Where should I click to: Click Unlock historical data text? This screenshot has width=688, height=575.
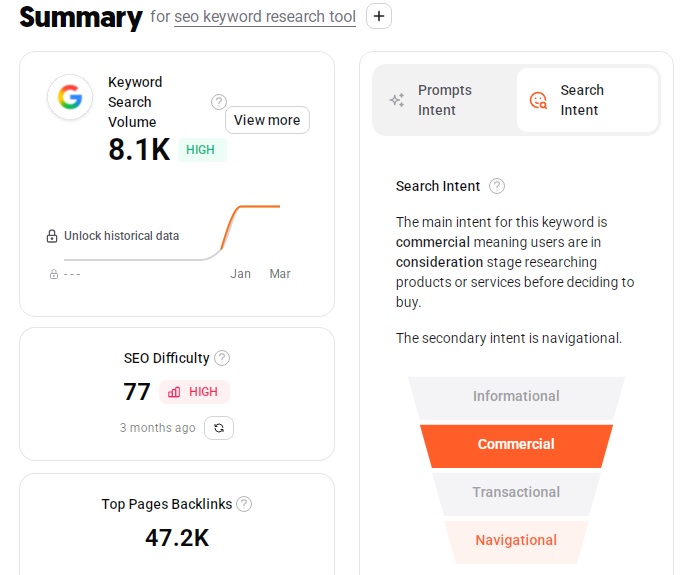(122, 236)
